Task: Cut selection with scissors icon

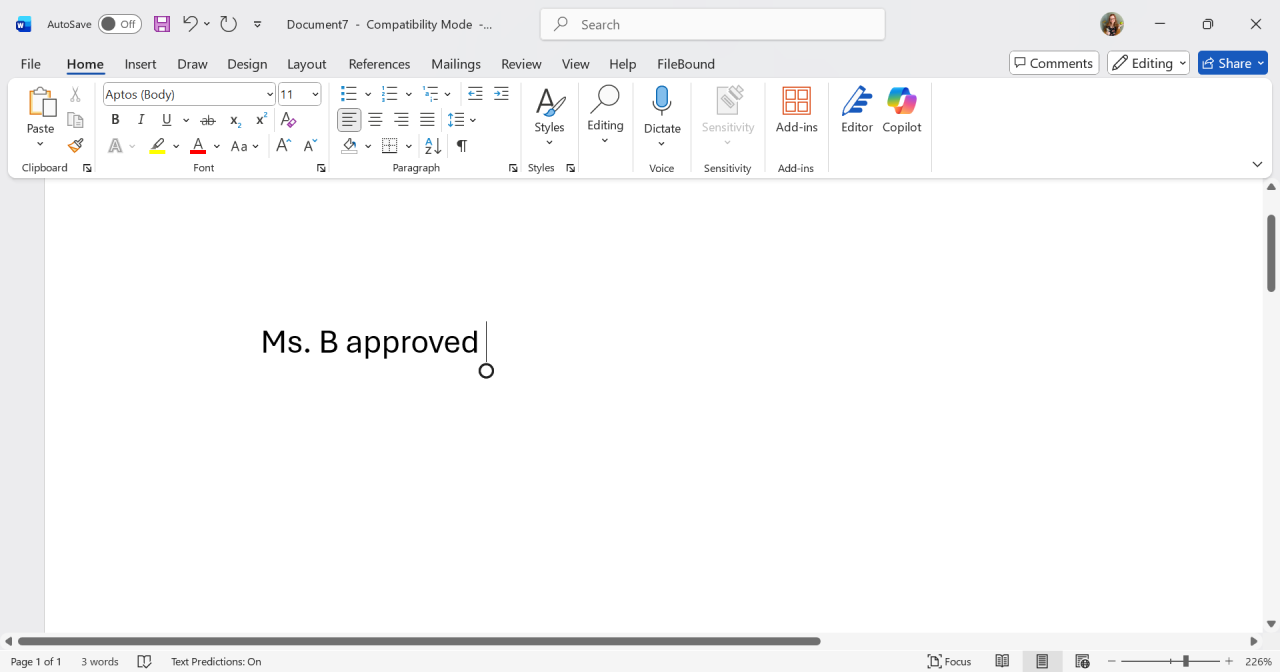Action: [x=75, y=95]
